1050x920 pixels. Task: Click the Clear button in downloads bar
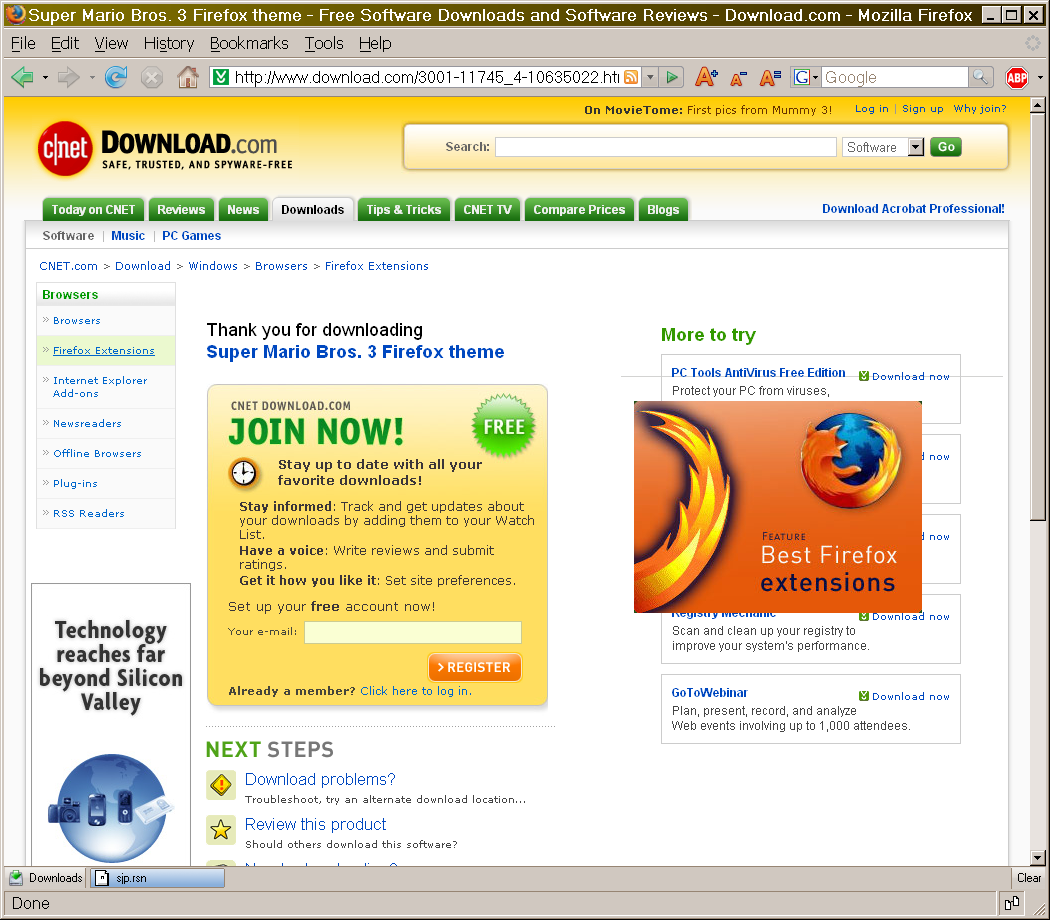1029,878
